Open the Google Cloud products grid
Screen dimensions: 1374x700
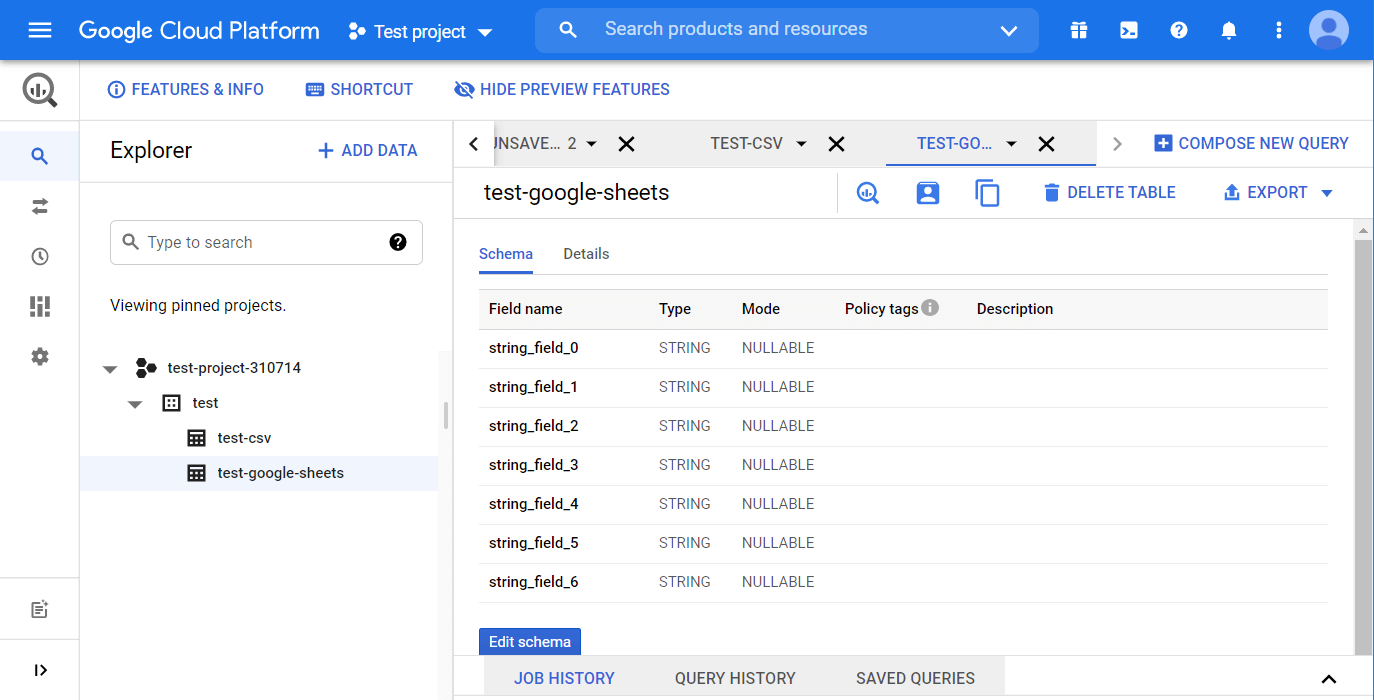[1078, 30]
